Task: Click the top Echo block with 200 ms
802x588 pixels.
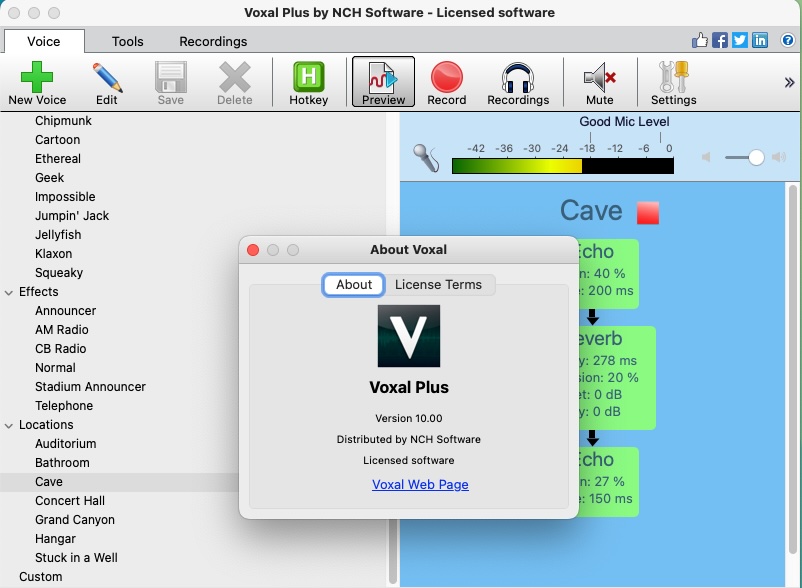Action: (x=609, y=274)
